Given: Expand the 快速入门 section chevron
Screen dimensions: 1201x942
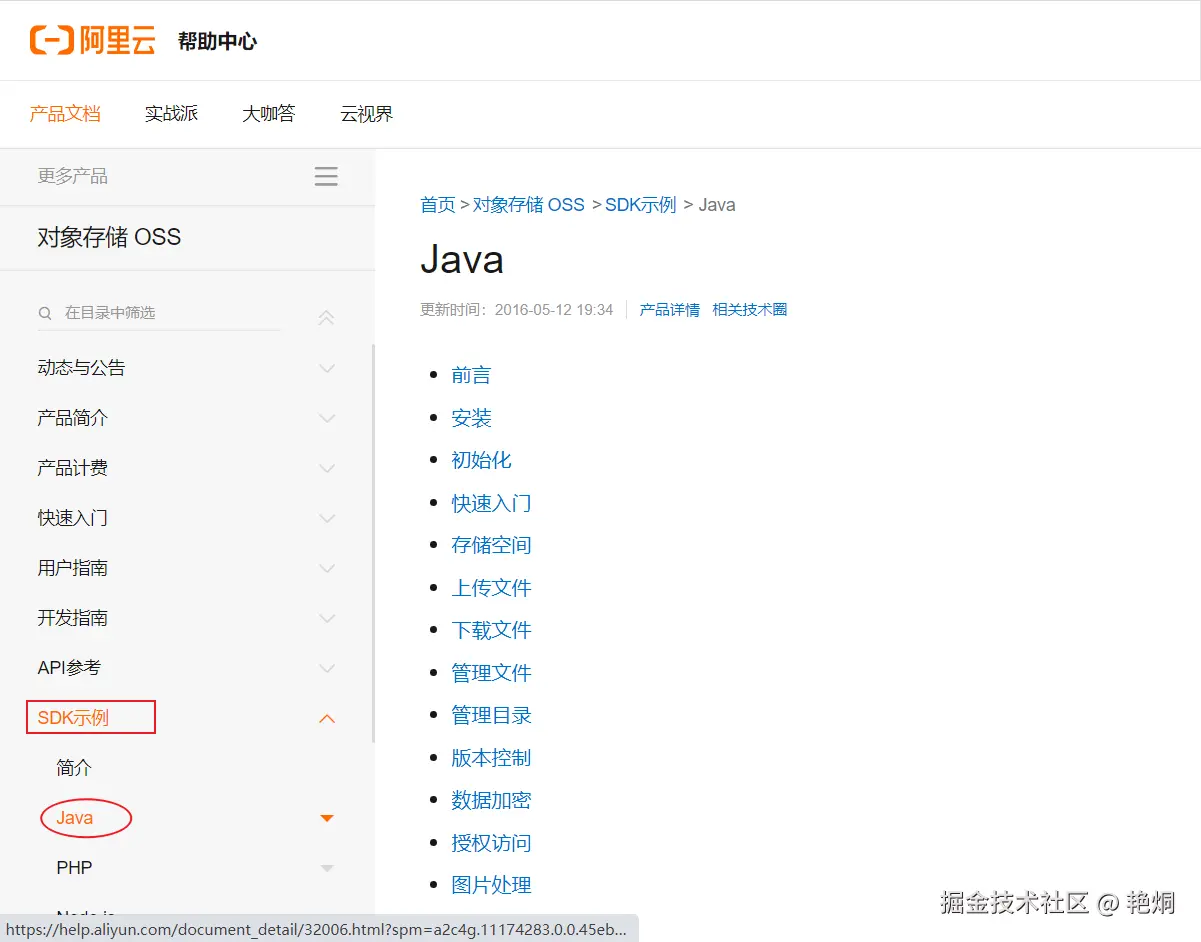Looking at the screenshot, I should coord(326,518).
